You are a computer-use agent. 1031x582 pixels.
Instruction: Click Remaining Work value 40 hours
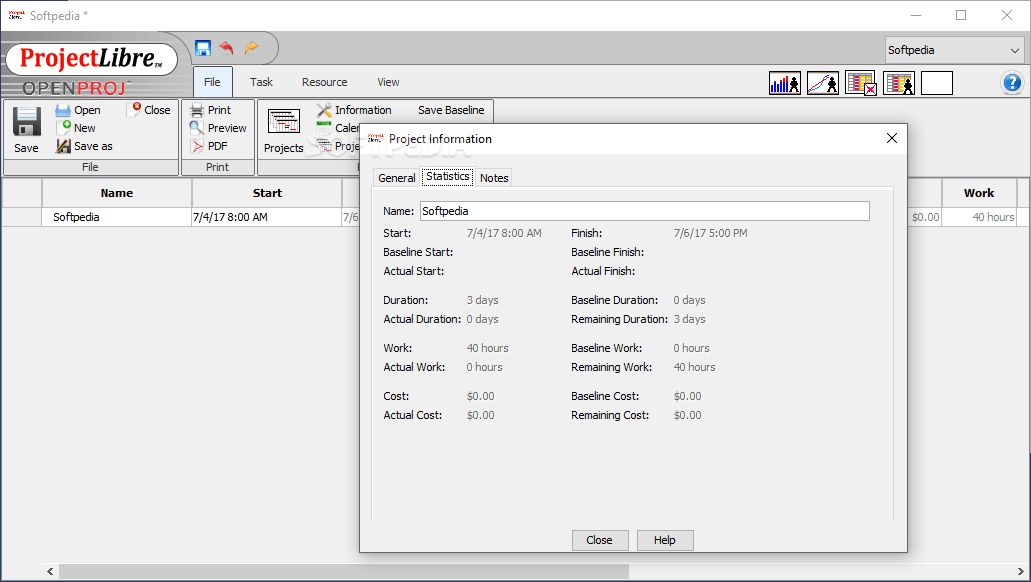click(694, 367)
